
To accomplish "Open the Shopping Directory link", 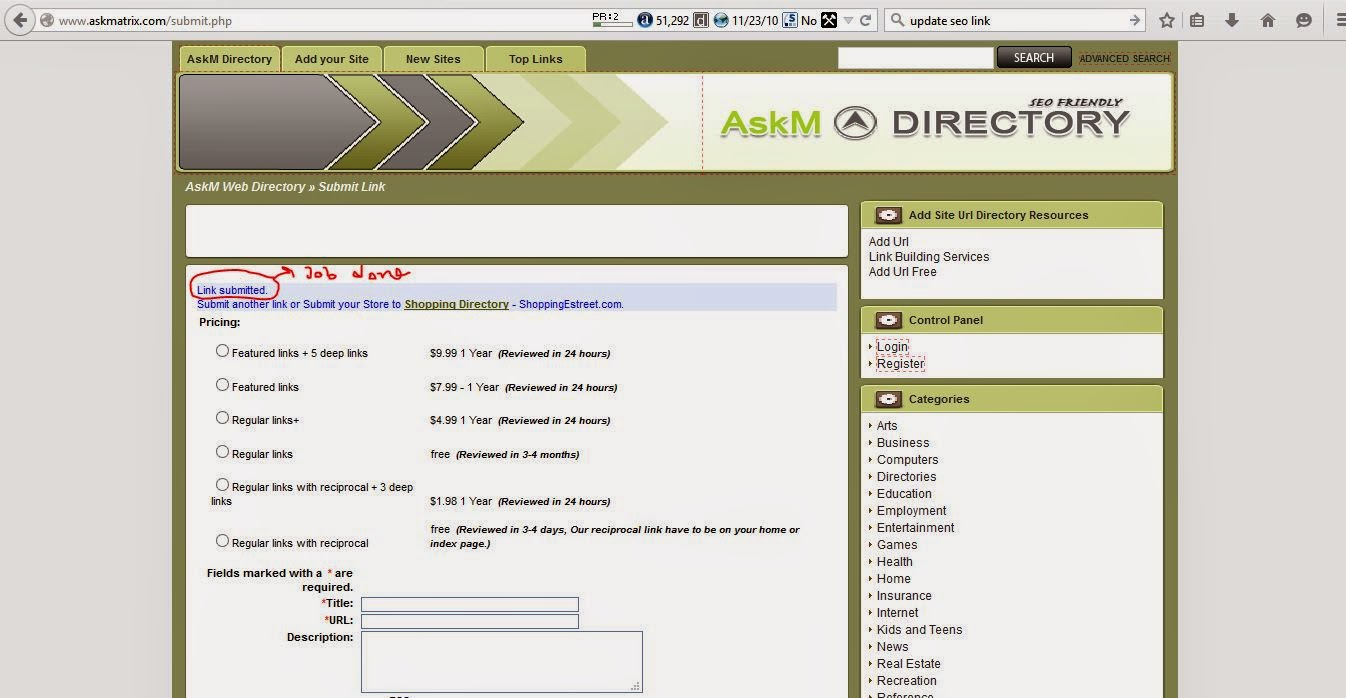I will click(456, 304).
